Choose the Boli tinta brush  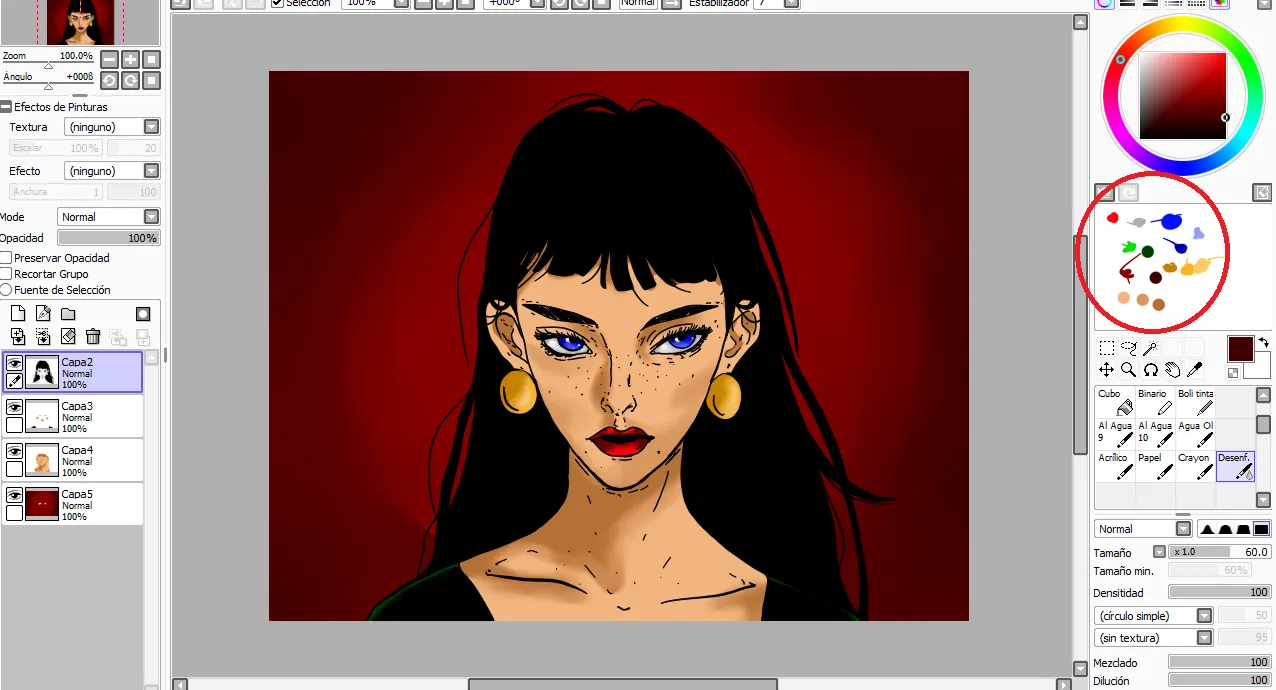pos(1196,402)
